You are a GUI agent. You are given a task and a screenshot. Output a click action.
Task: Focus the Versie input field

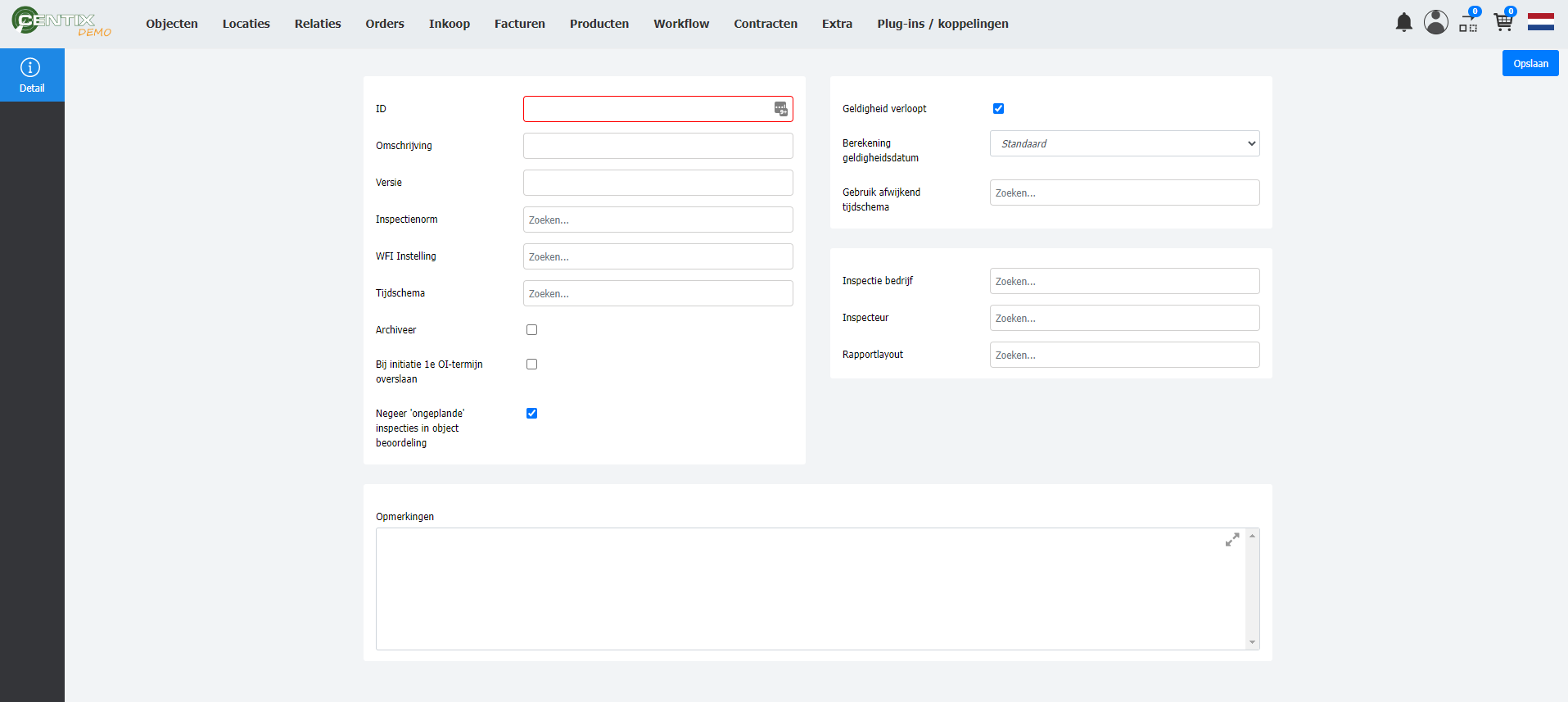(x=657, y=183)
